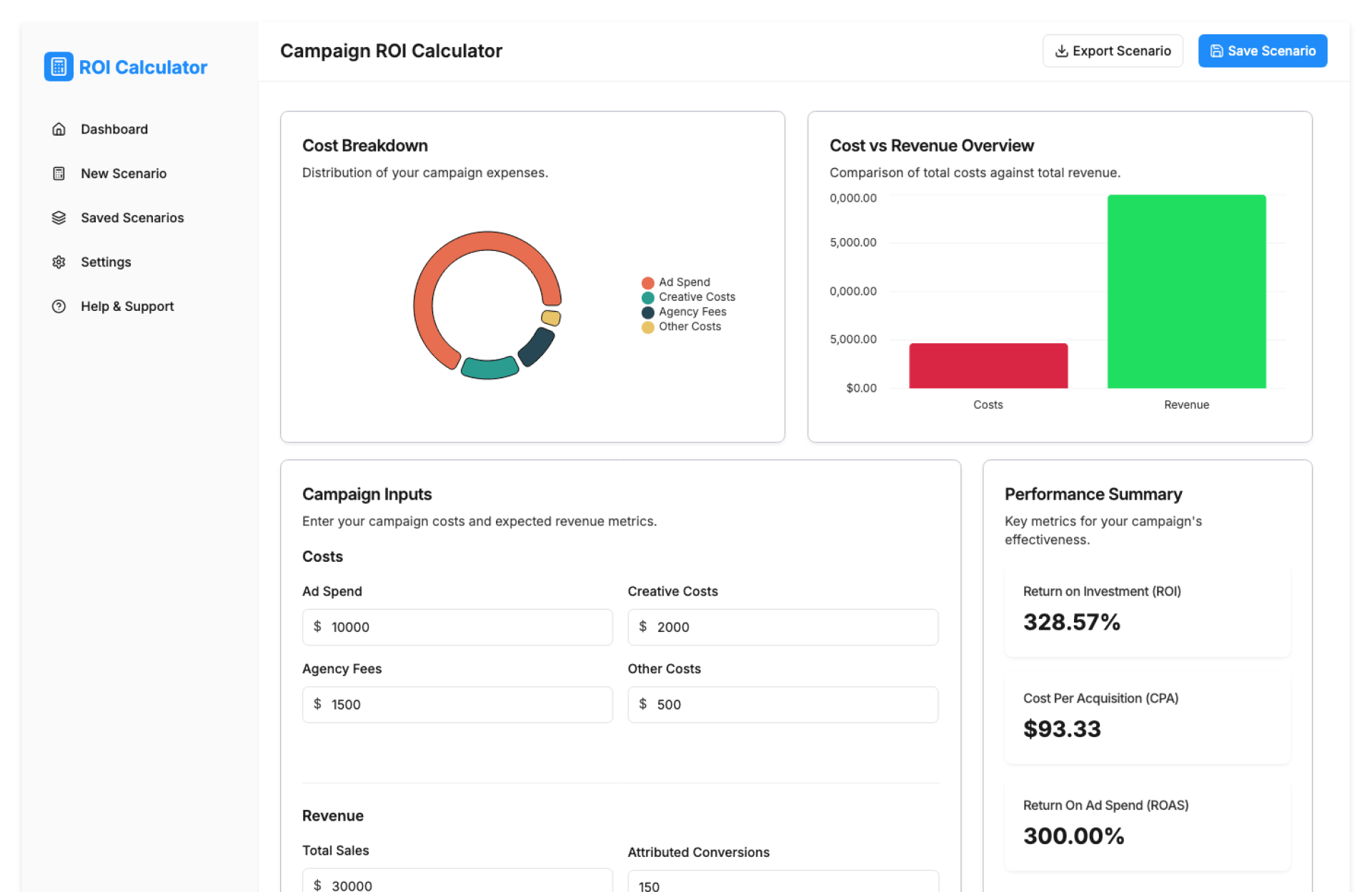Click the Help & Support question icon
The width and height of the screenshot is (1372, 892).
coord(59,307)
